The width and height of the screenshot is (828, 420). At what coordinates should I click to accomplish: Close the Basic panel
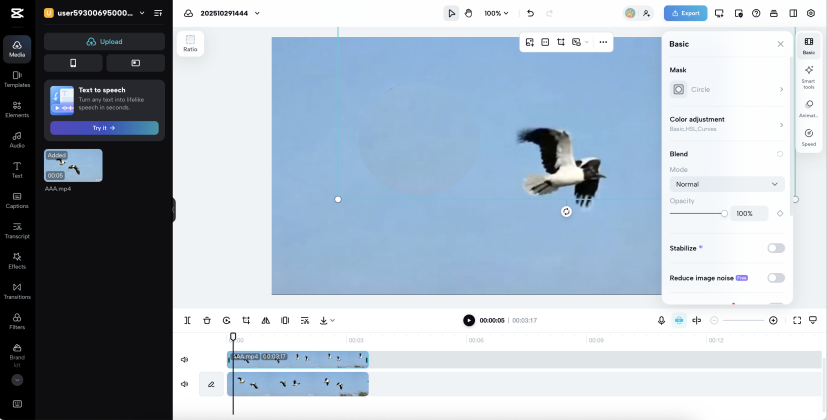[780, 44]
